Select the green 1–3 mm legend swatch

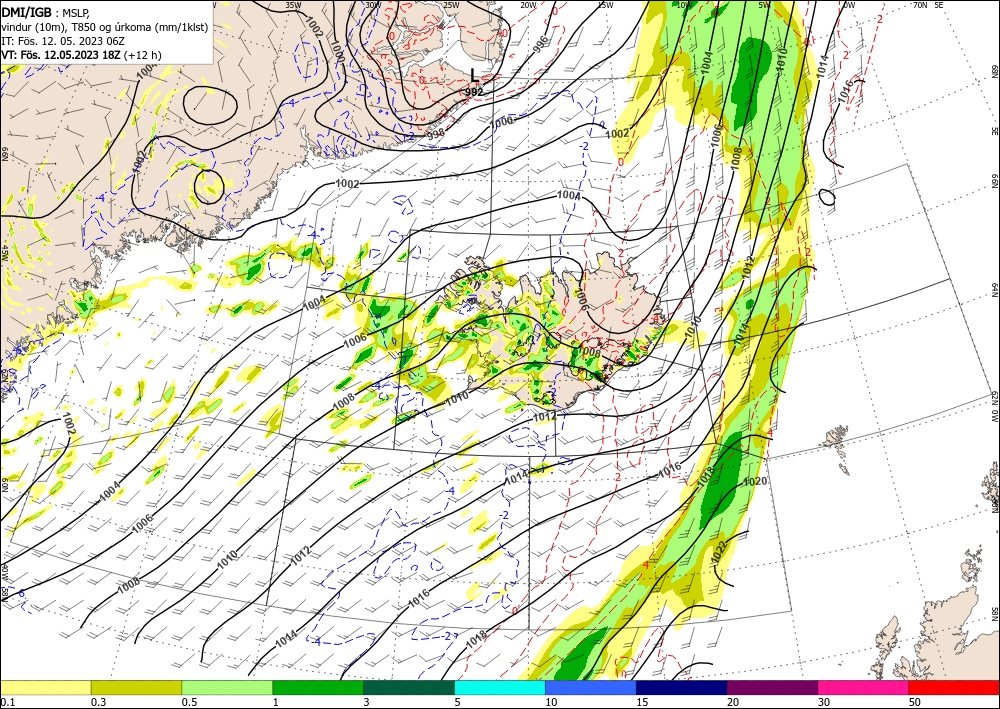(318, 687)
